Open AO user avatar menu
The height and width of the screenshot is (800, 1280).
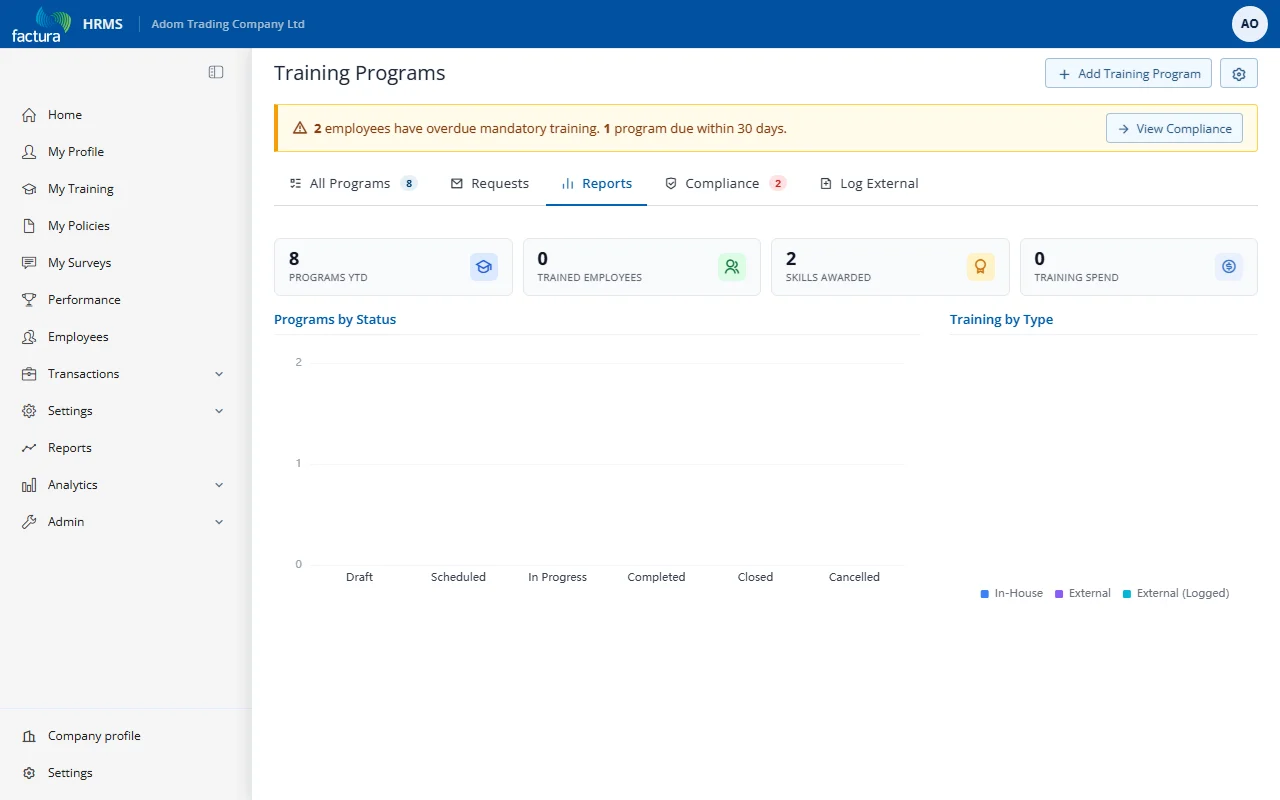click(1250, 24)
